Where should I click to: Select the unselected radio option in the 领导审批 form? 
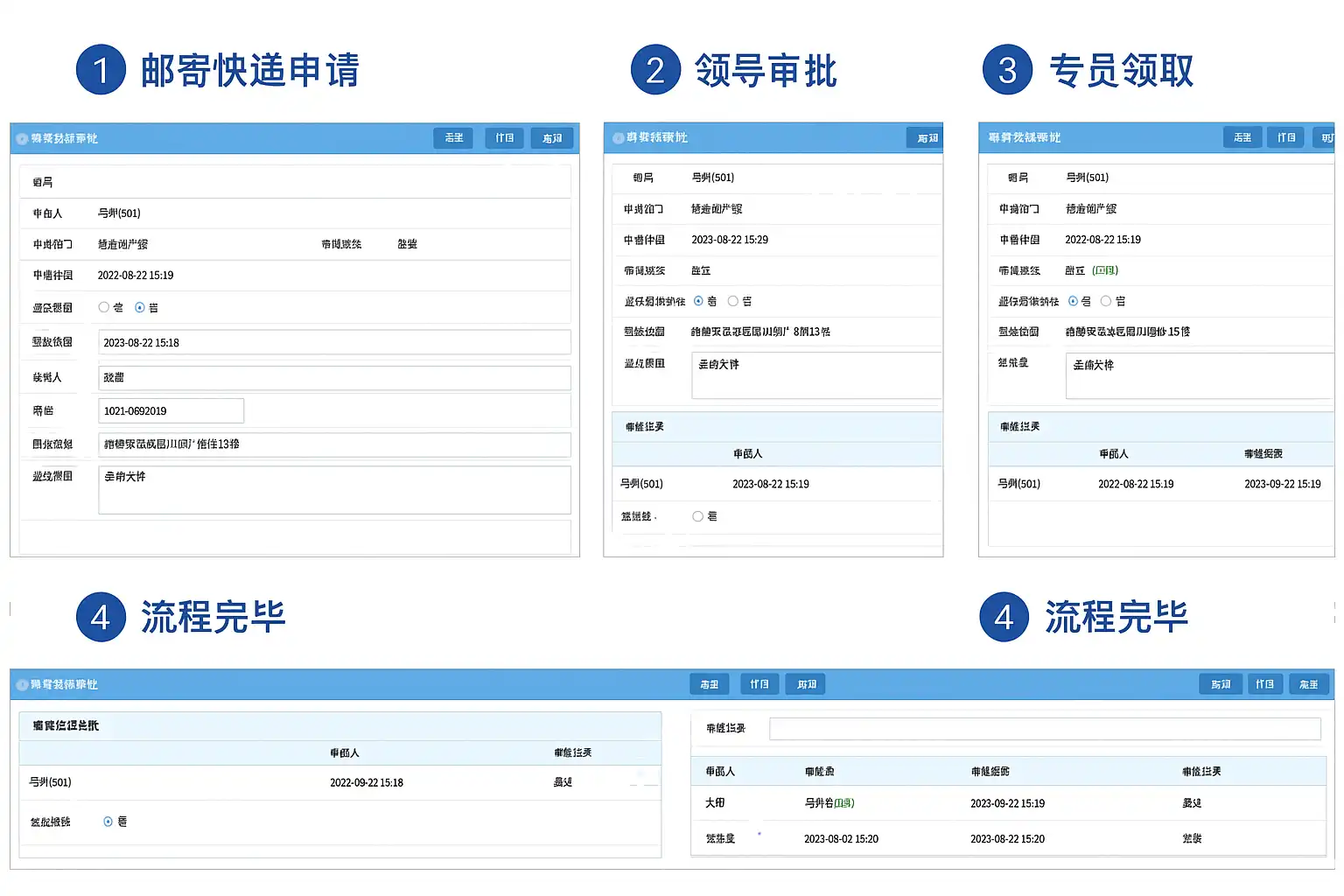(733, 301)
